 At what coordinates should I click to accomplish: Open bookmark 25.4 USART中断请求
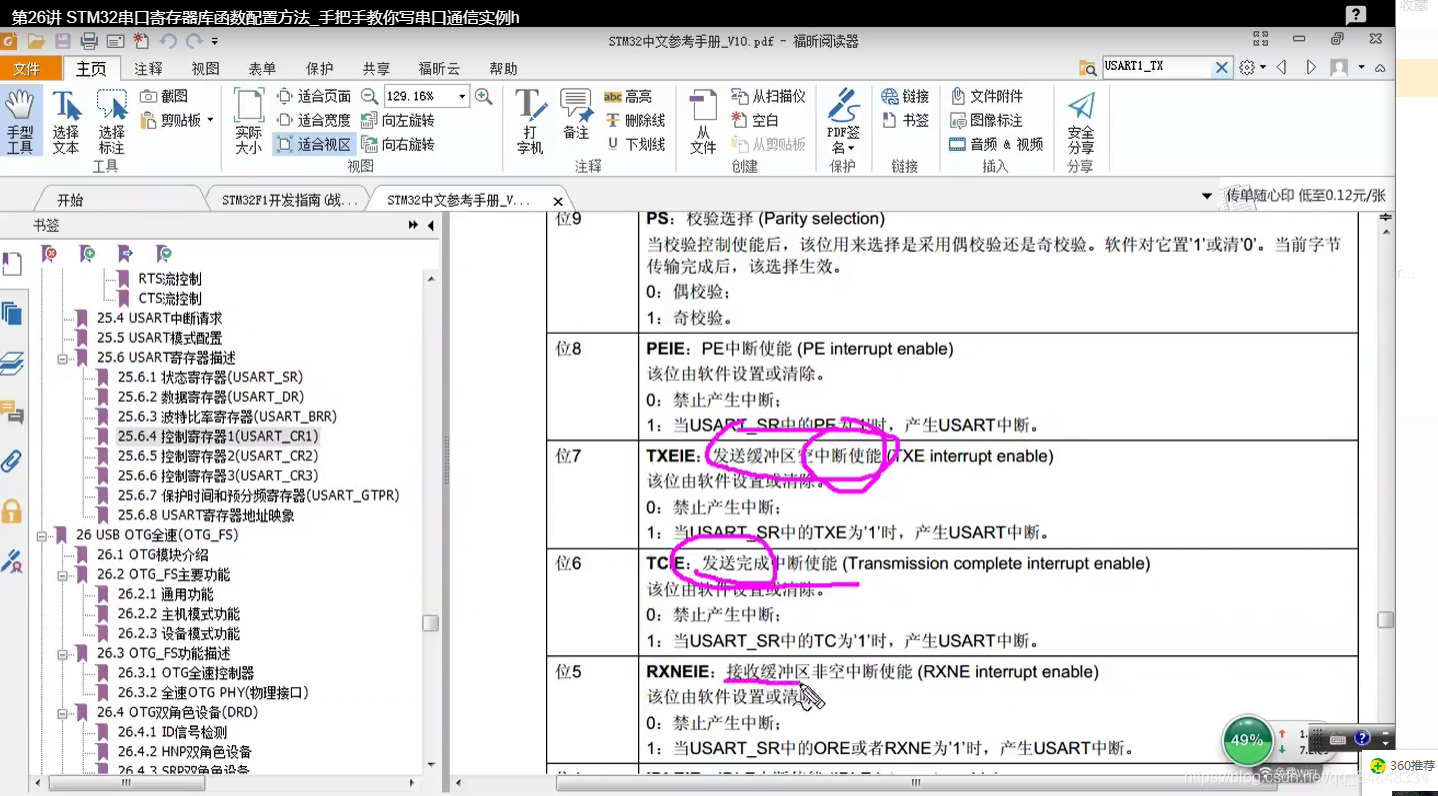(x=159, y=318)
